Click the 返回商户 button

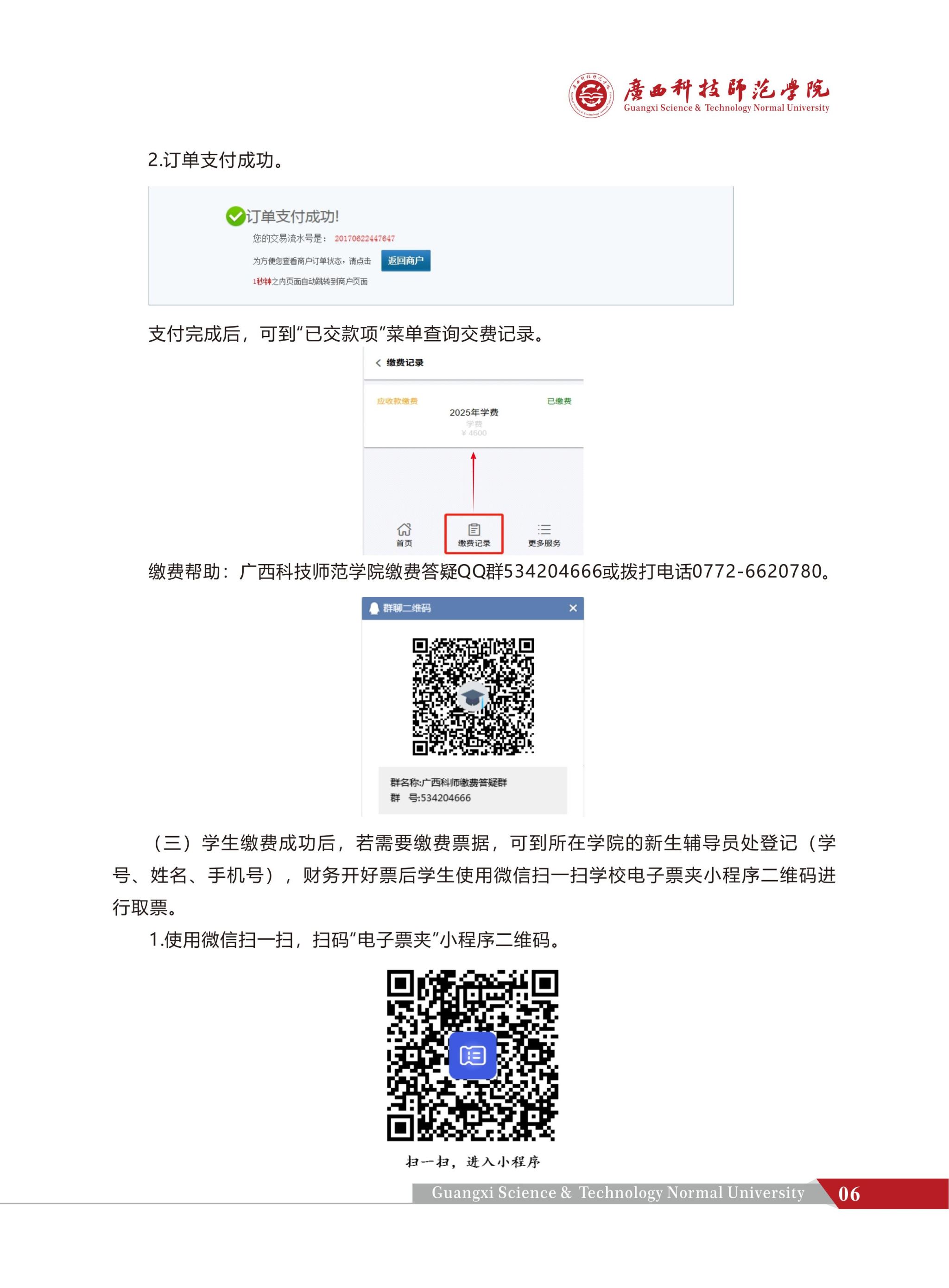pyautogui.click(x=405, y=261)
